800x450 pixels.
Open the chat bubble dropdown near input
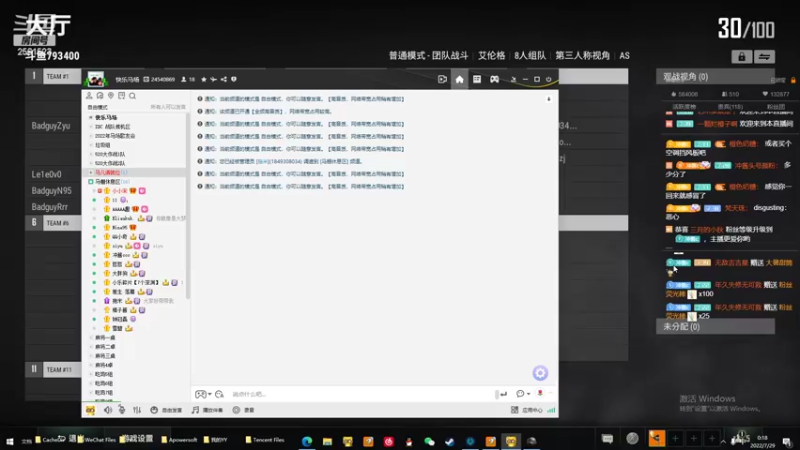coord(523,394)
